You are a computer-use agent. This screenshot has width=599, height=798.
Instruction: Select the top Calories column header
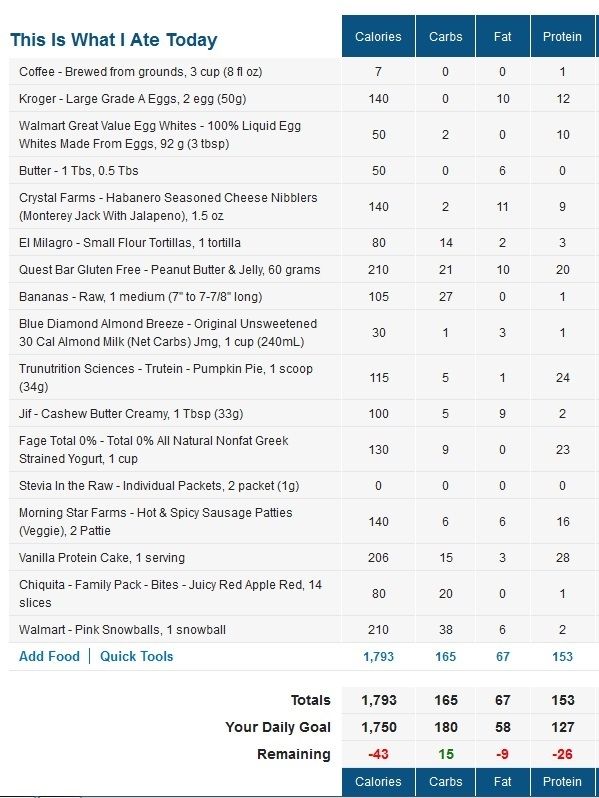[378, 36]
